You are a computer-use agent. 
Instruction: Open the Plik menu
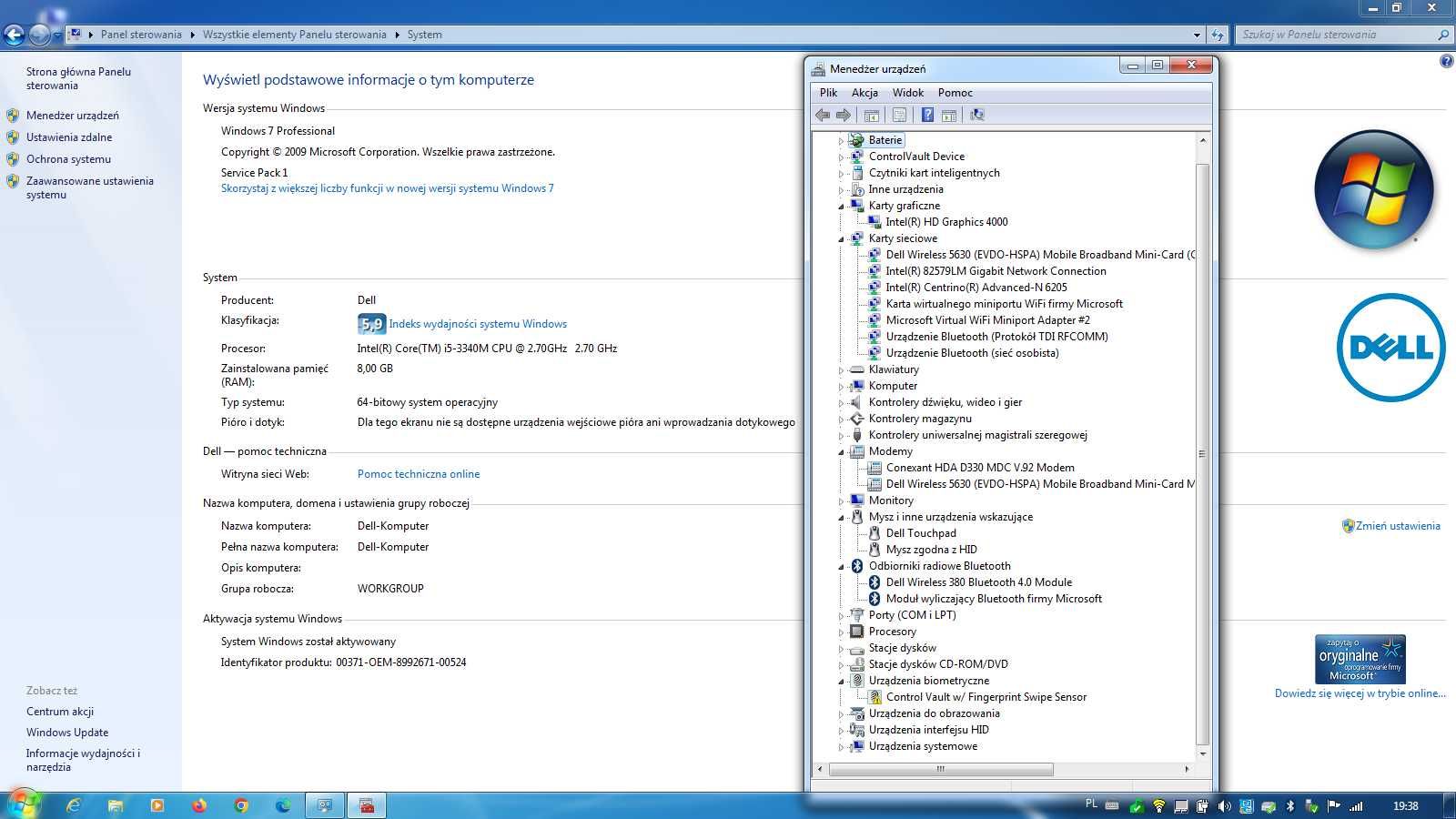point(828,93)
